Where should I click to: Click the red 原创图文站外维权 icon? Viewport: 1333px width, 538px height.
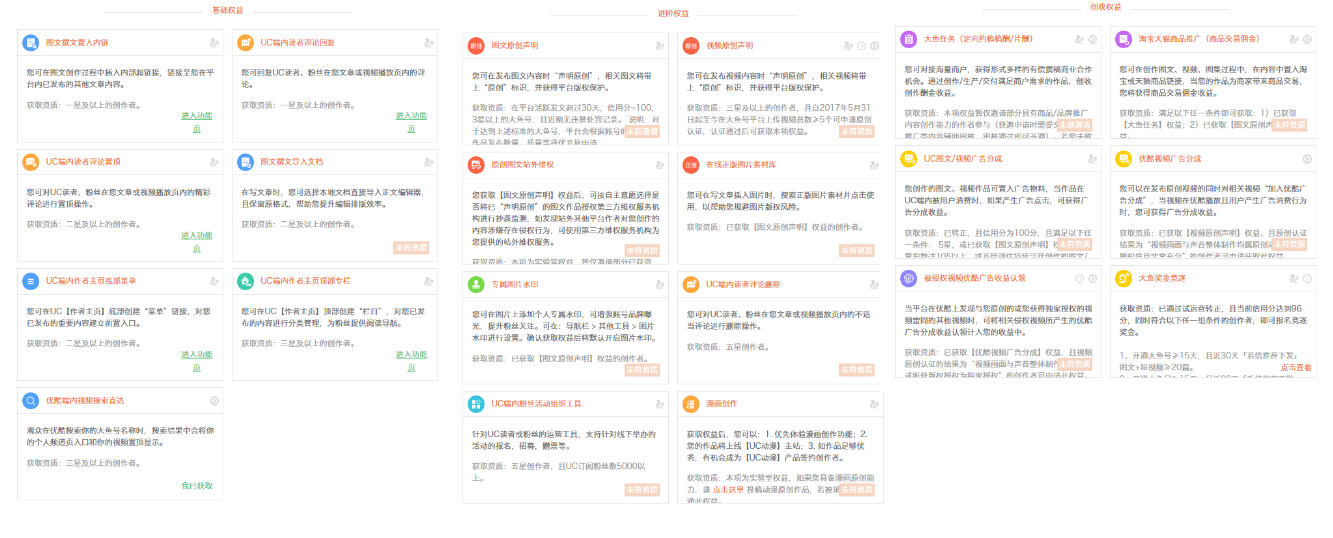pyautogui.click(x=476, y=165)
